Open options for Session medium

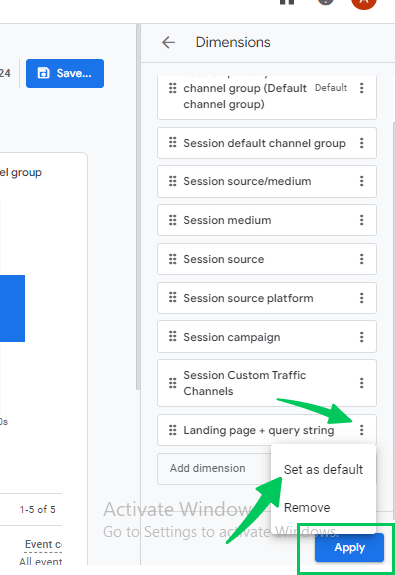point(362,220)
